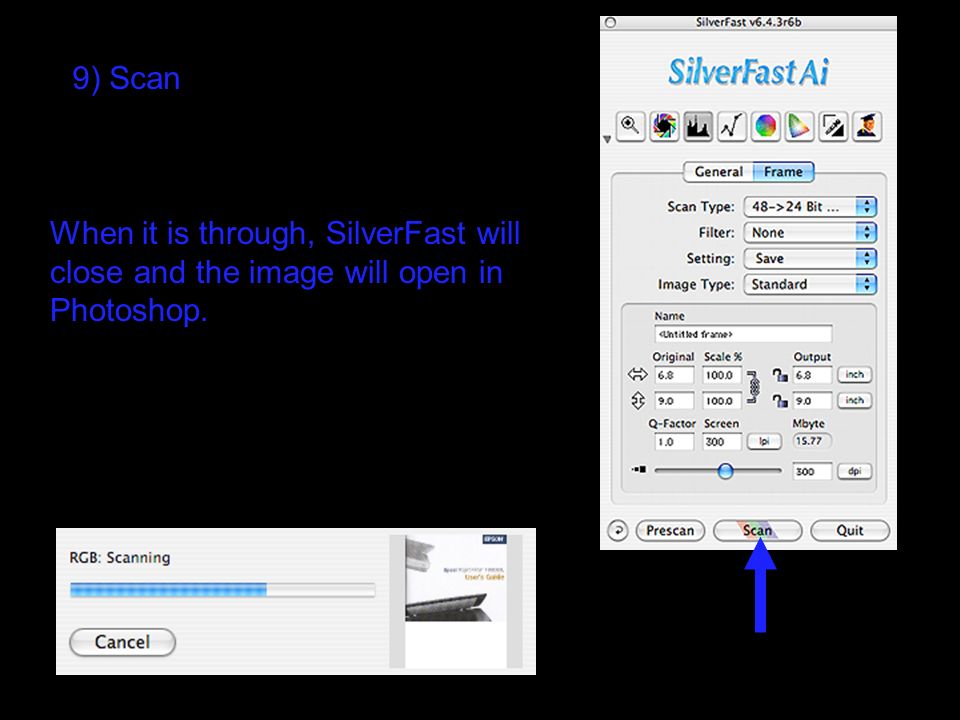This screenshot has height=720, width=960.
Task: Toggle the output width lock icon
Action: pos(779,374)
